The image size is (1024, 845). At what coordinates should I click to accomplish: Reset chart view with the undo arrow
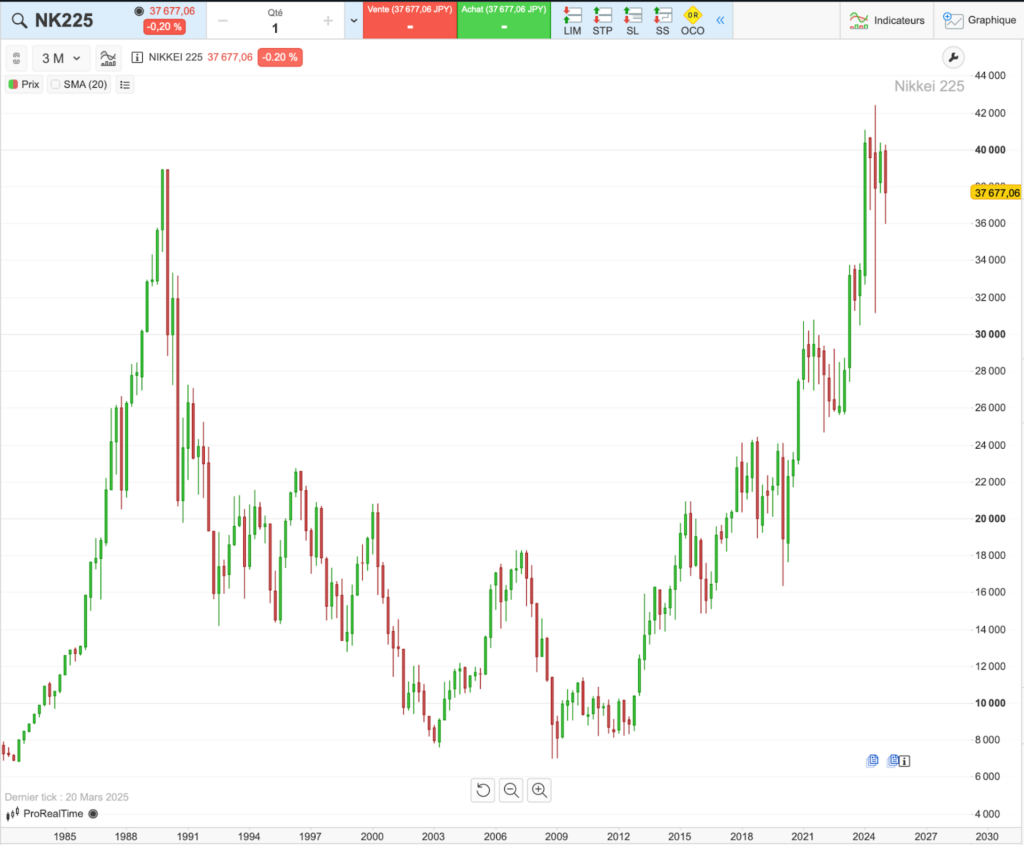(x=483, y=790)
